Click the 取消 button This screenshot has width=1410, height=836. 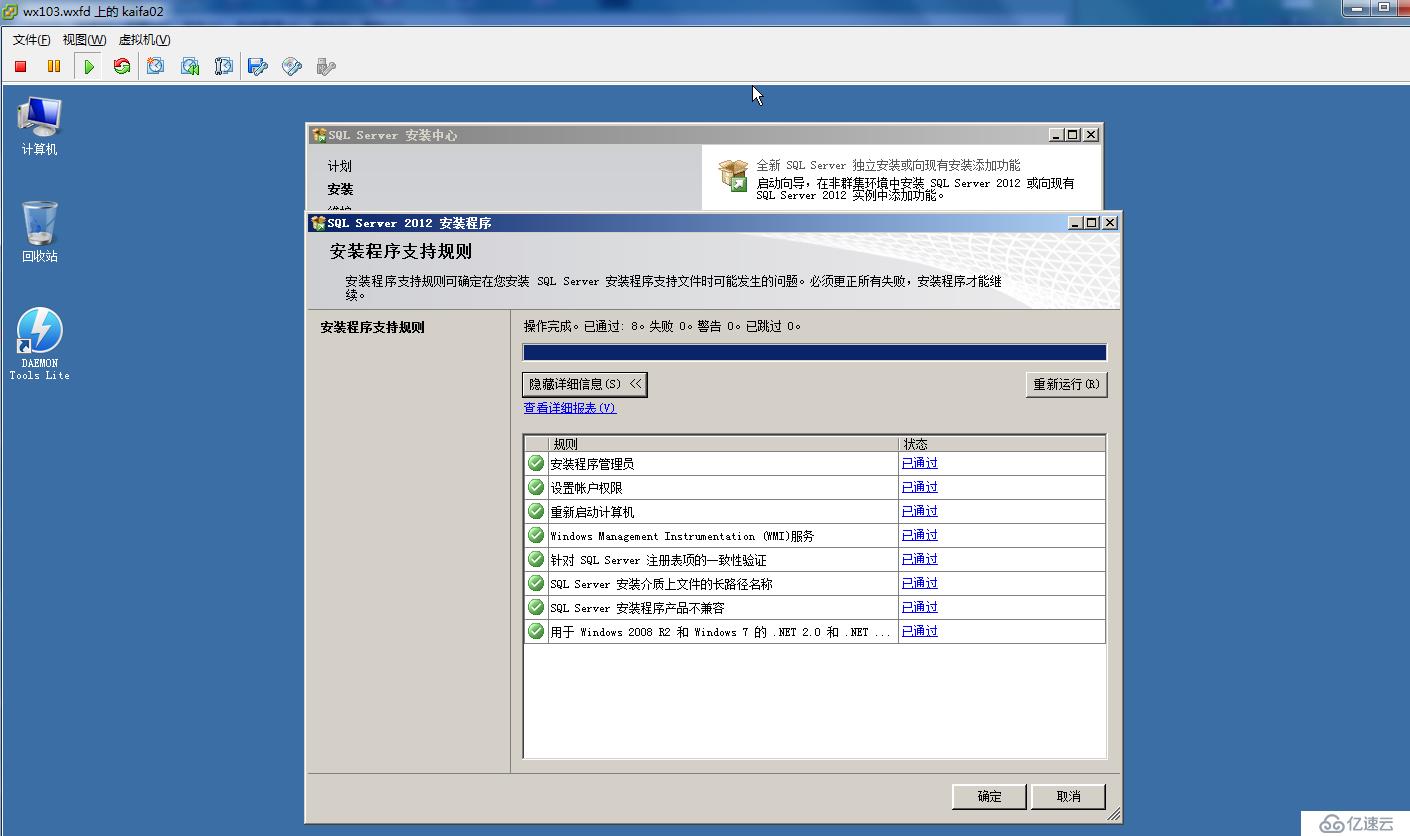tap(1068, 796)
